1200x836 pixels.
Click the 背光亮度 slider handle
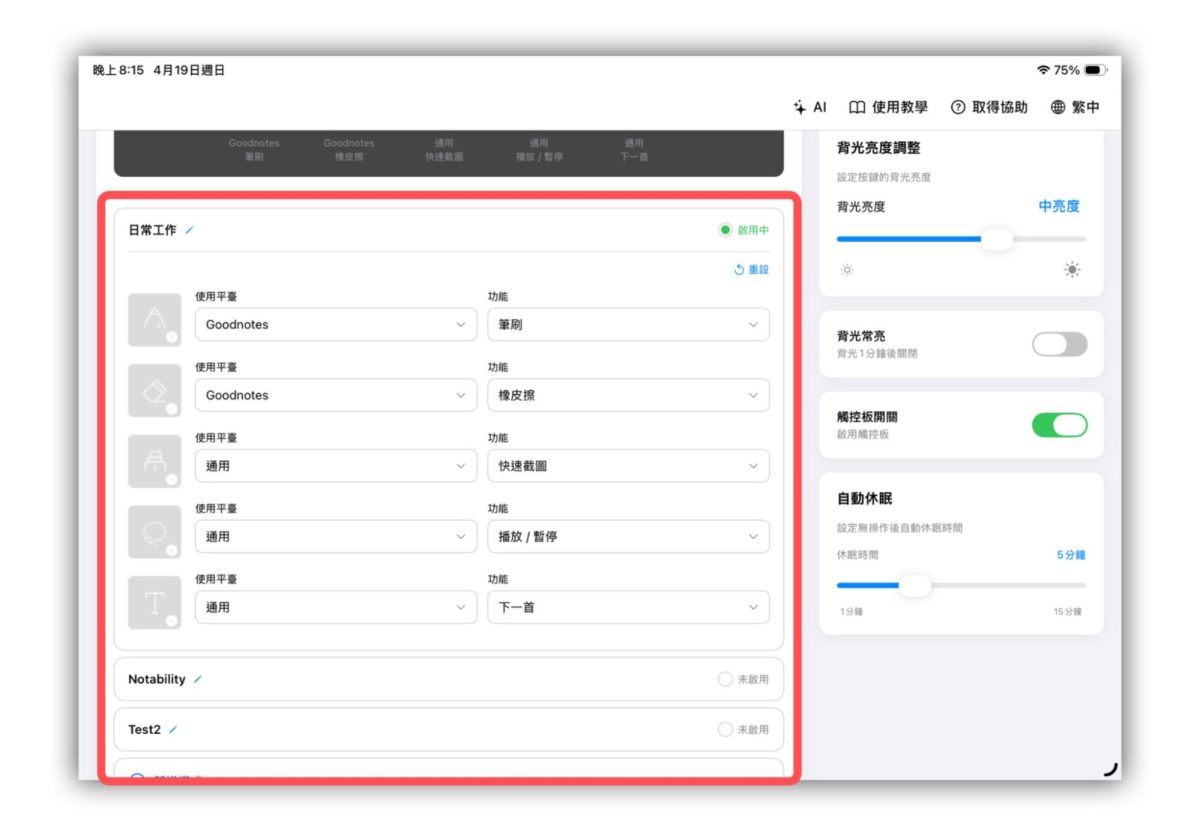(x=996, y=239)
